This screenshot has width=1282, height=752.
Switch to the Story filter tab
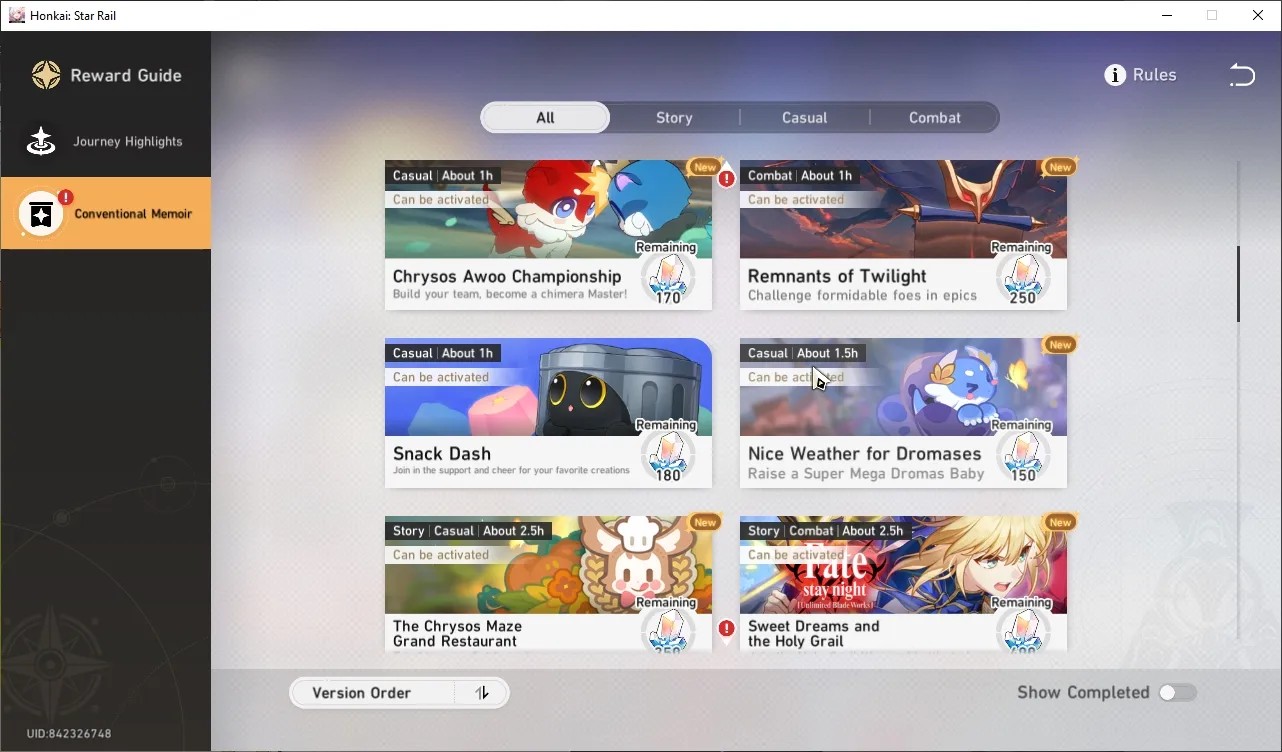pyautogui.click(x=674, y=118)
